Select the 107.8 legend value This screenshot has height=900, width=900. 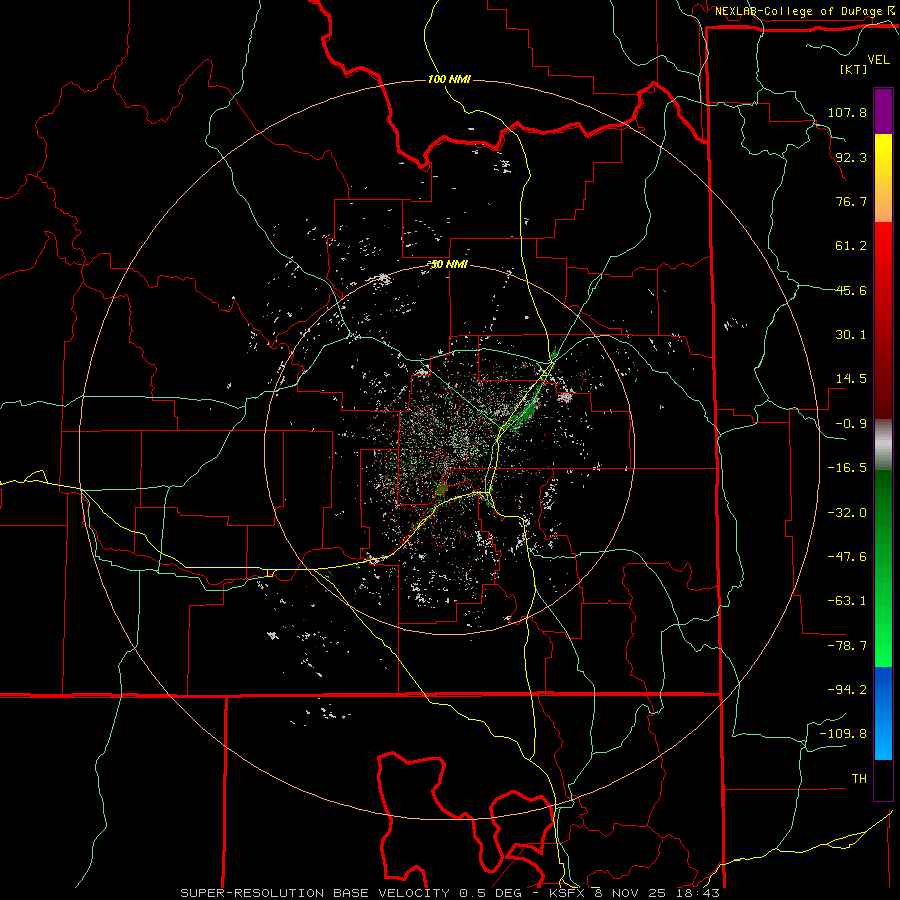847,112
